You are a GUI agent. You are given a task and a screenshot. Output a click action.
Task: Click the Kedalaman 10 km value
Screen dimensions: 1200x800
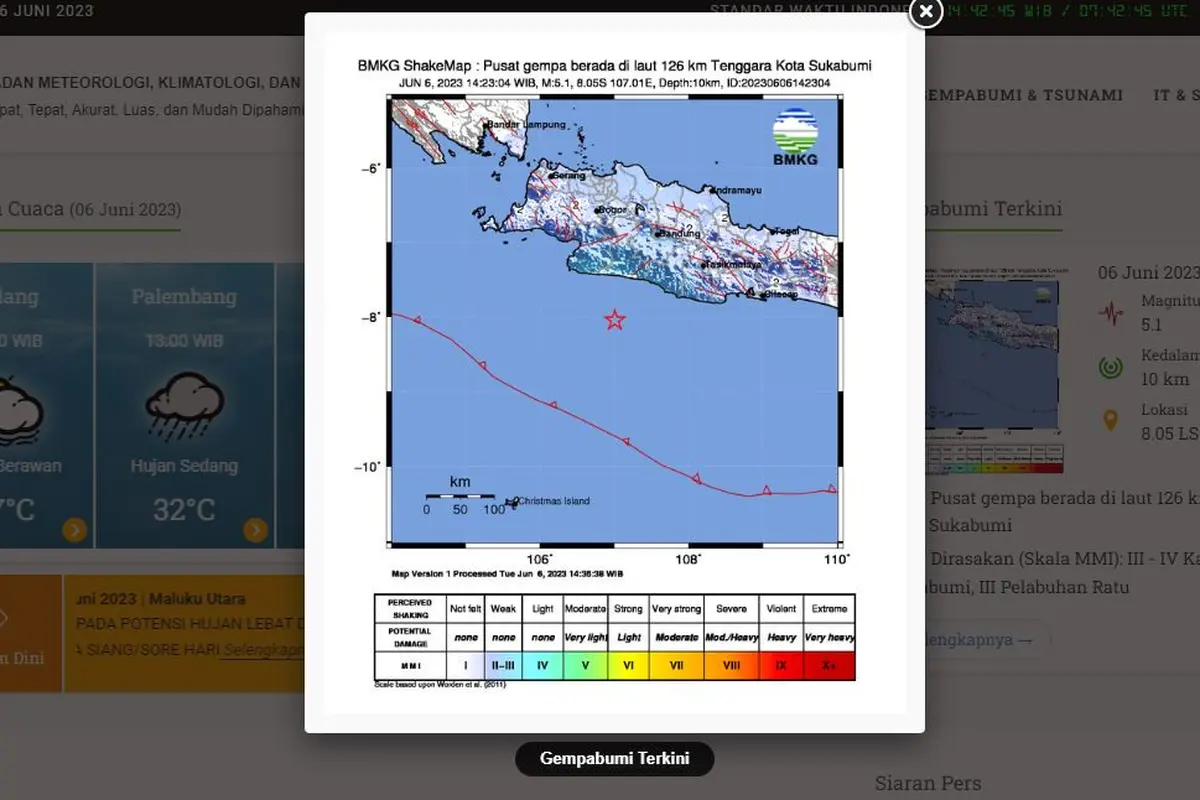(x=1165, y=379)
